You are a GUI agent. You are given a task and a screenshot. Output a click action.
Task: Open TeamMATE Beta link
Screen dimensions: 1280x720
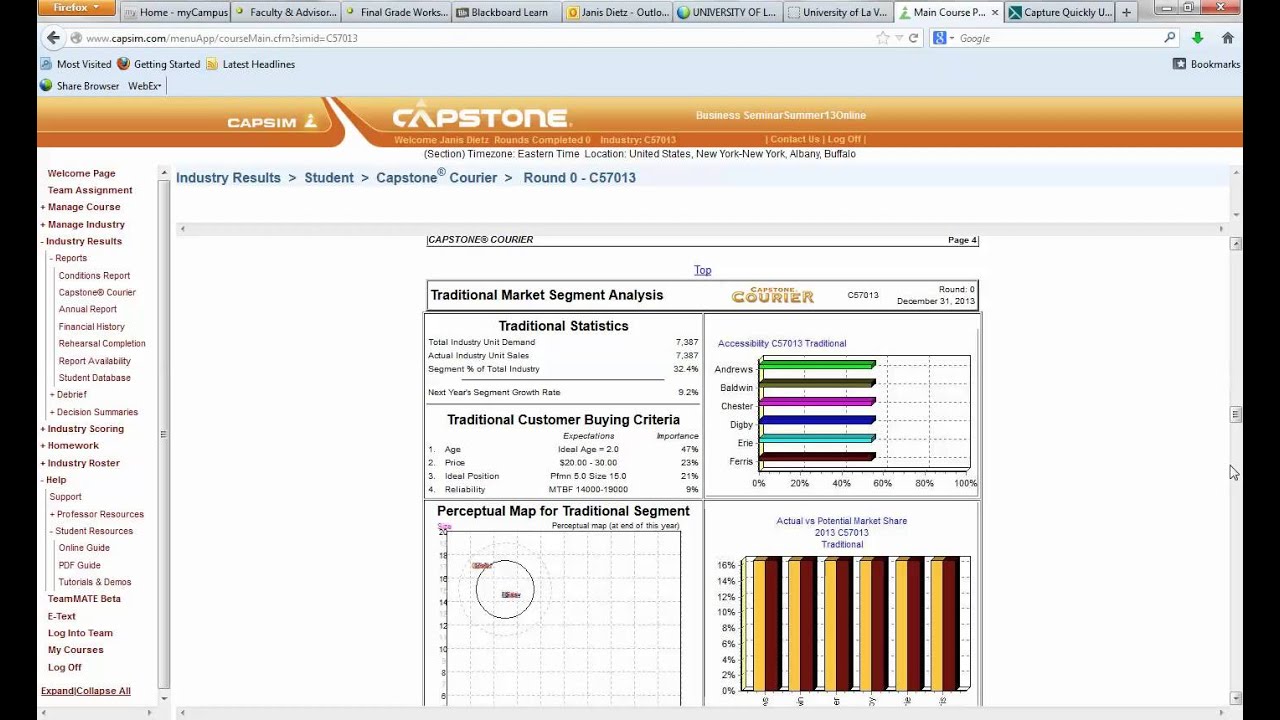84,599
